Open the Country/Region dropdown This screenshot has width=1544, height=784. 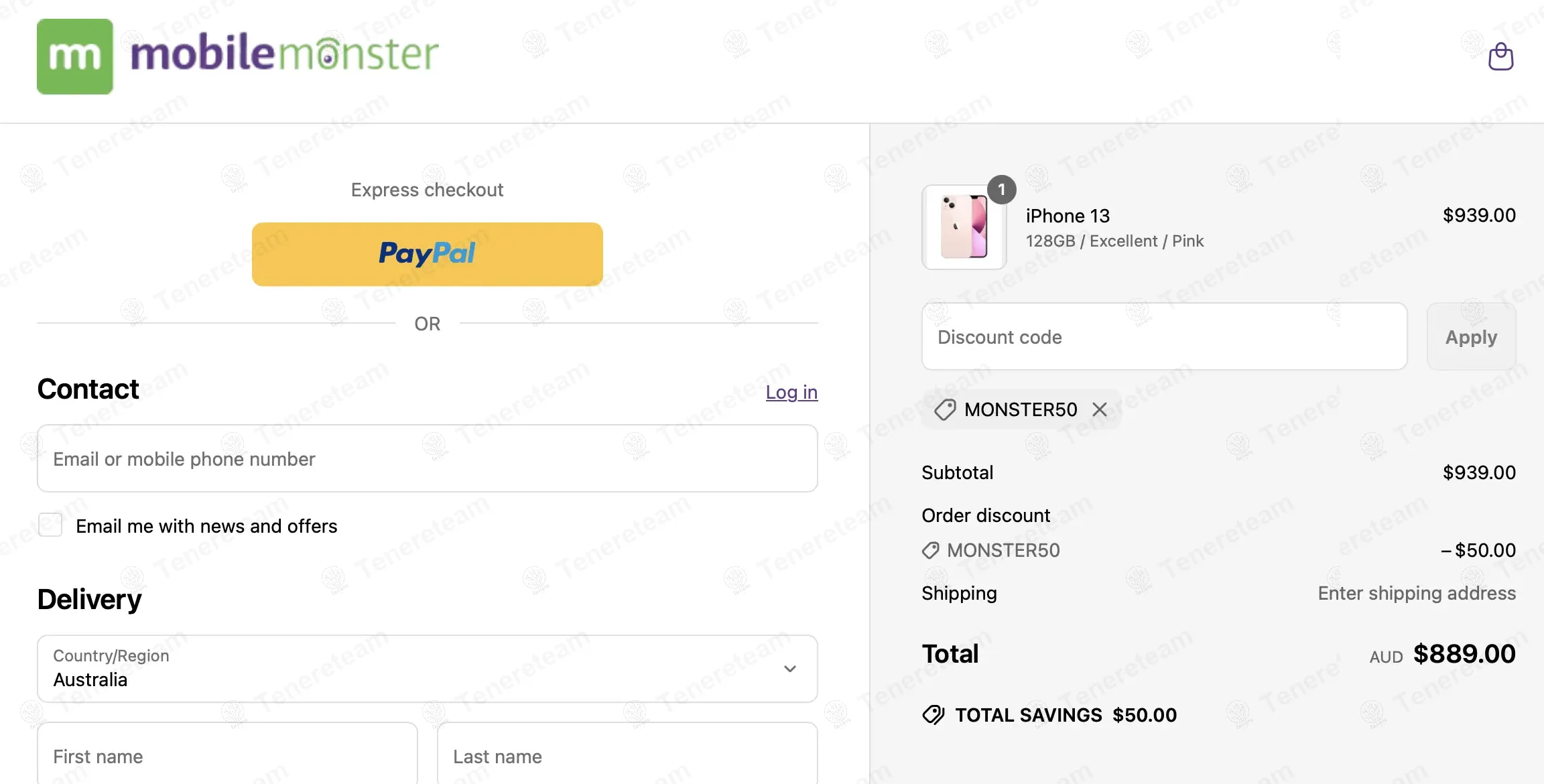pyautogui.click(x=427, y=669)
